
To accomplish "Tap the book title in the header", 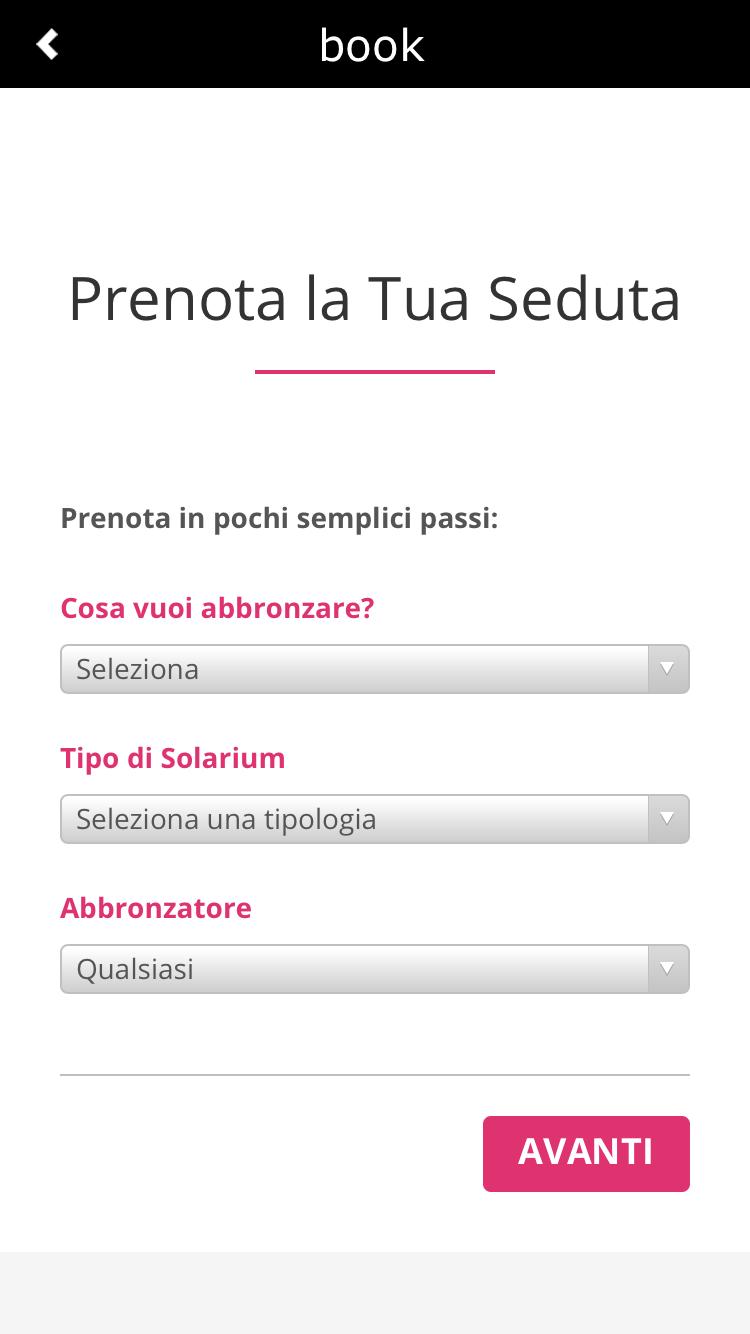I will point(372,45).
